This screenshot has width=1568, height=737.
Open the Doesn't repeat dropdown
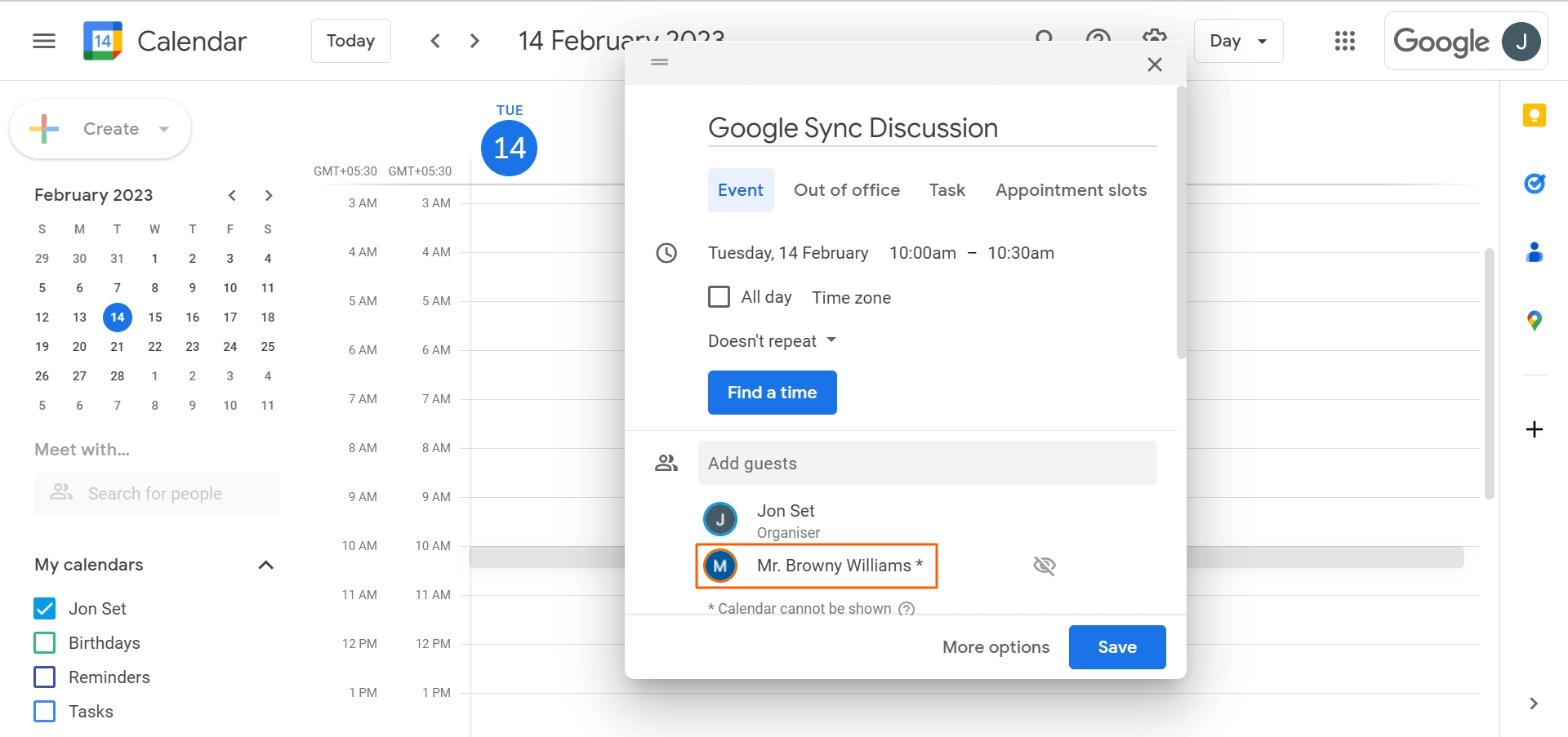[772, 341]
